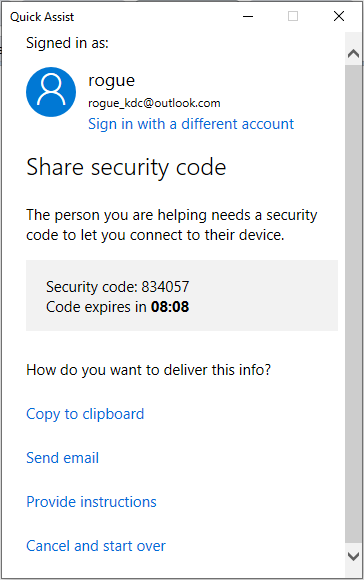Viewport: 364px width, 580px height.
Task: Click the Signed in as label
Action: click(67, 43)
